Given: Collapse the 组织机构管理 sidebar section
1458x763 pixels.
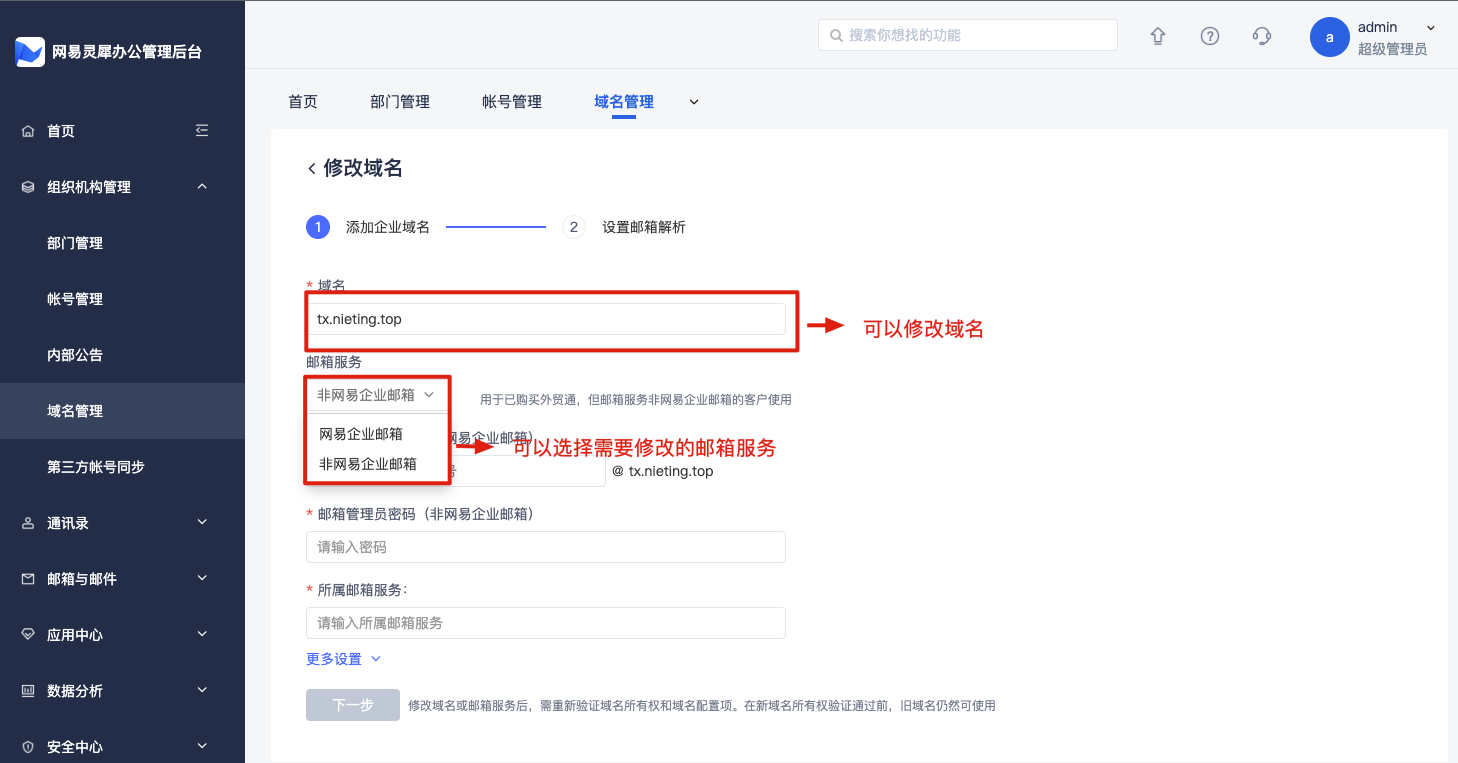Looking at the screenshot, I should (x=202, y=187).
